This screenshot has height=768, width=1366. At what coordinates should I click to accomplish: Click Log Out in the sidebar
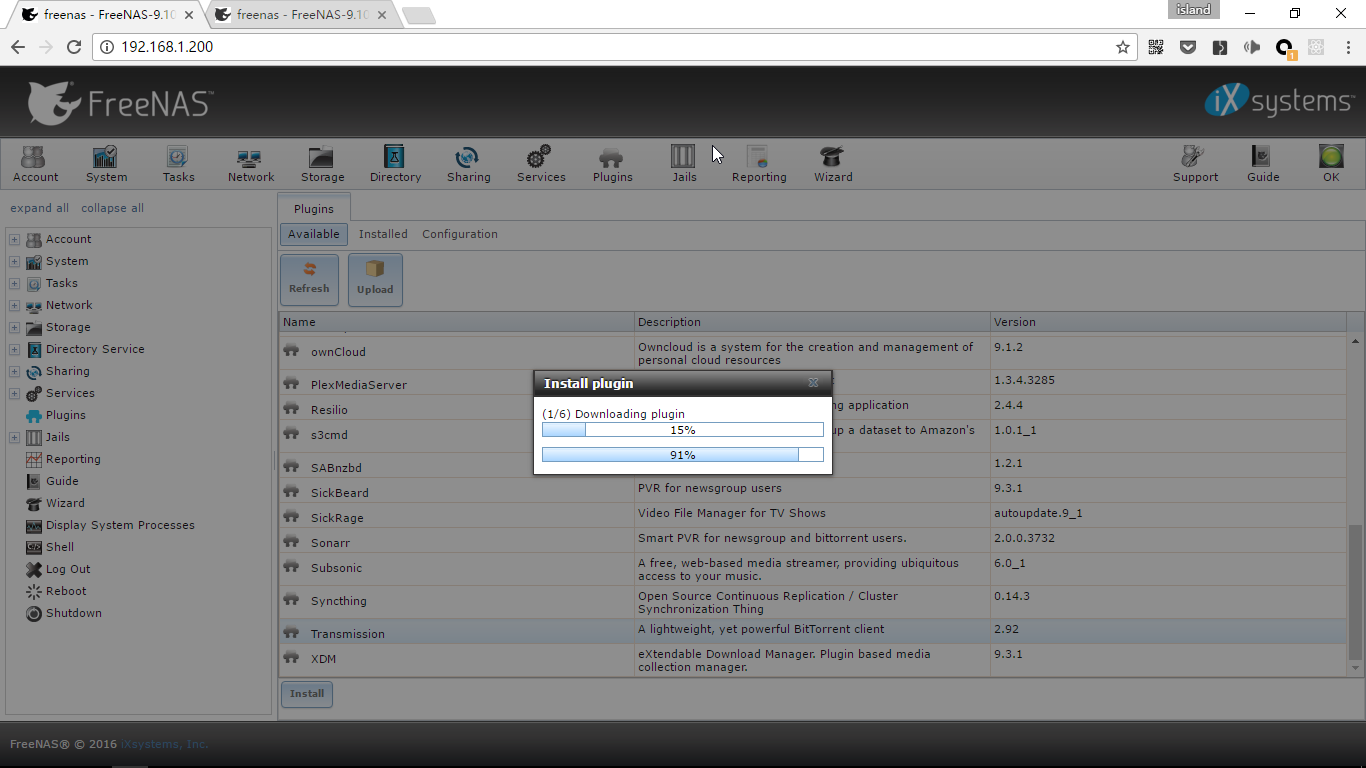[x=68, y=569]
